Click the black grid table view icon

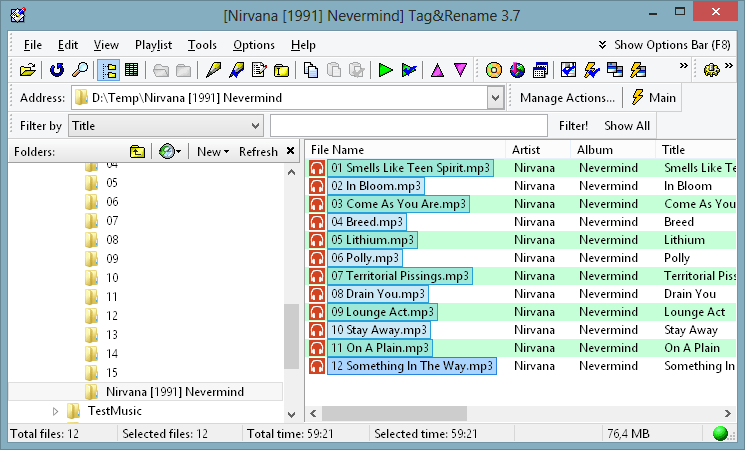point(132,70)
